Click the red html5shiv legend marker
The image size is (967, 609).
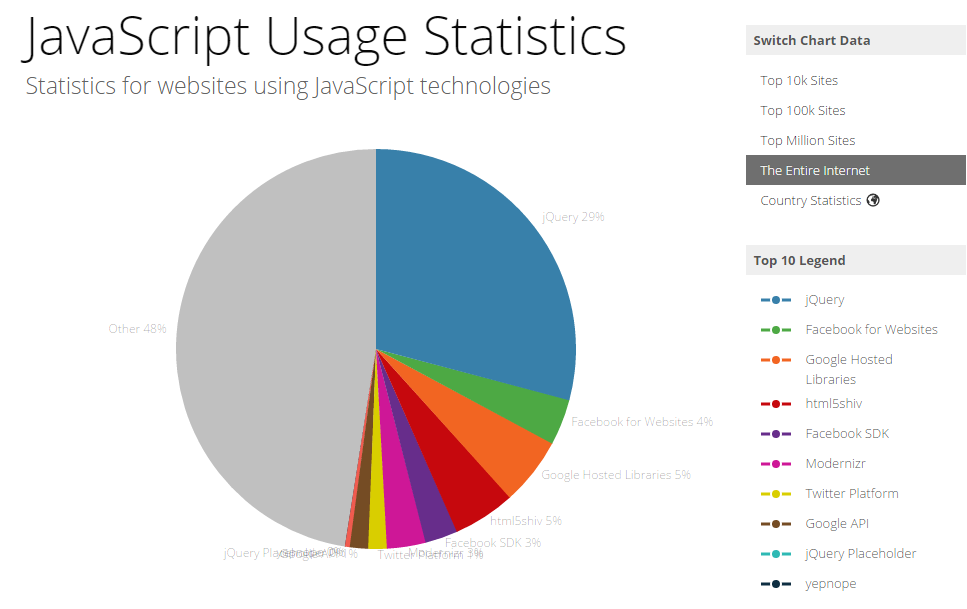[775, 404]
